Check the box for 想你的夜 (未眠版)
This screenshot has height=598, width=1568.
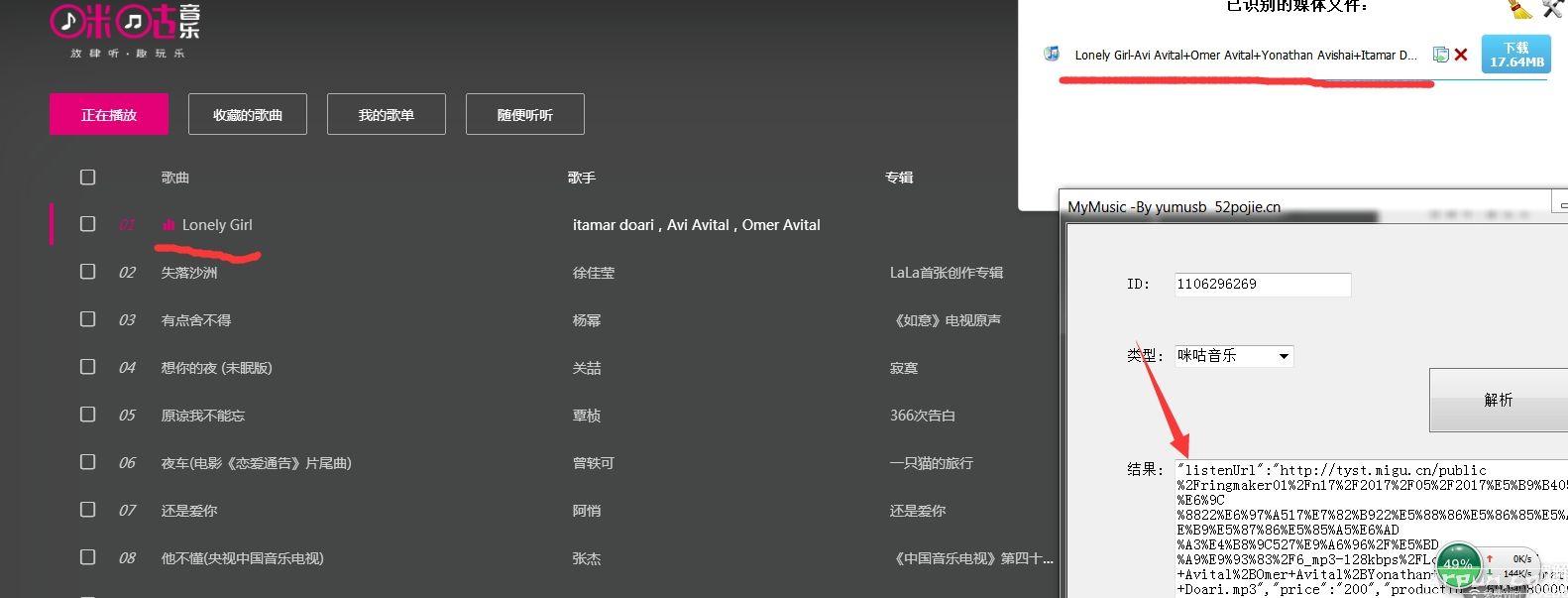point(88,367)
